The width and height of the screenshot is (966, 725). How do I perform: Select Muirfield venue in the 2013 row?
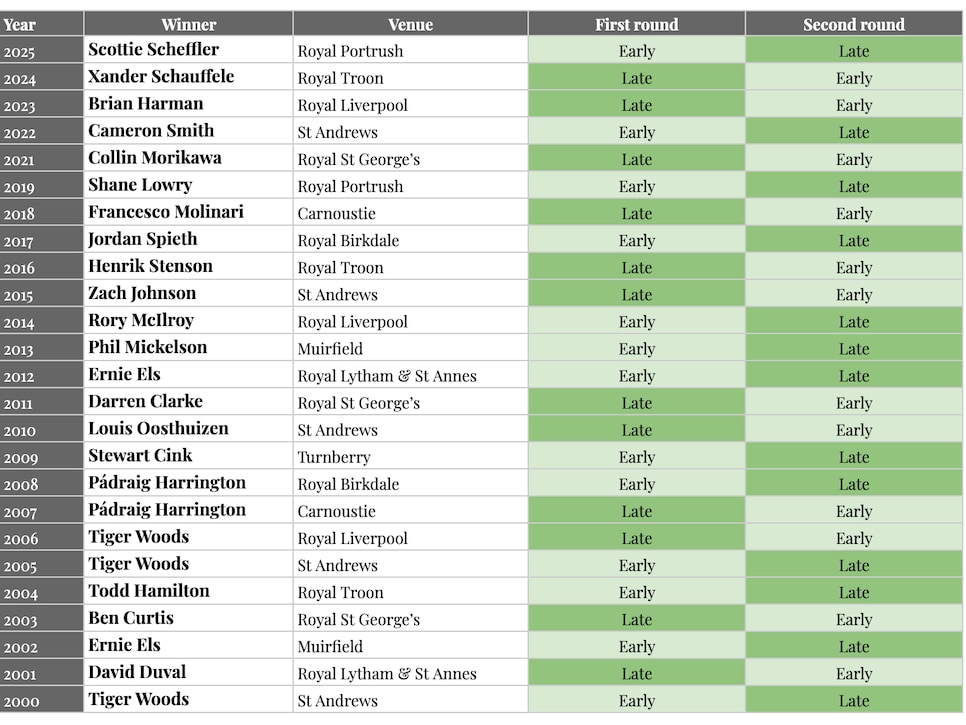click(410, 348)
